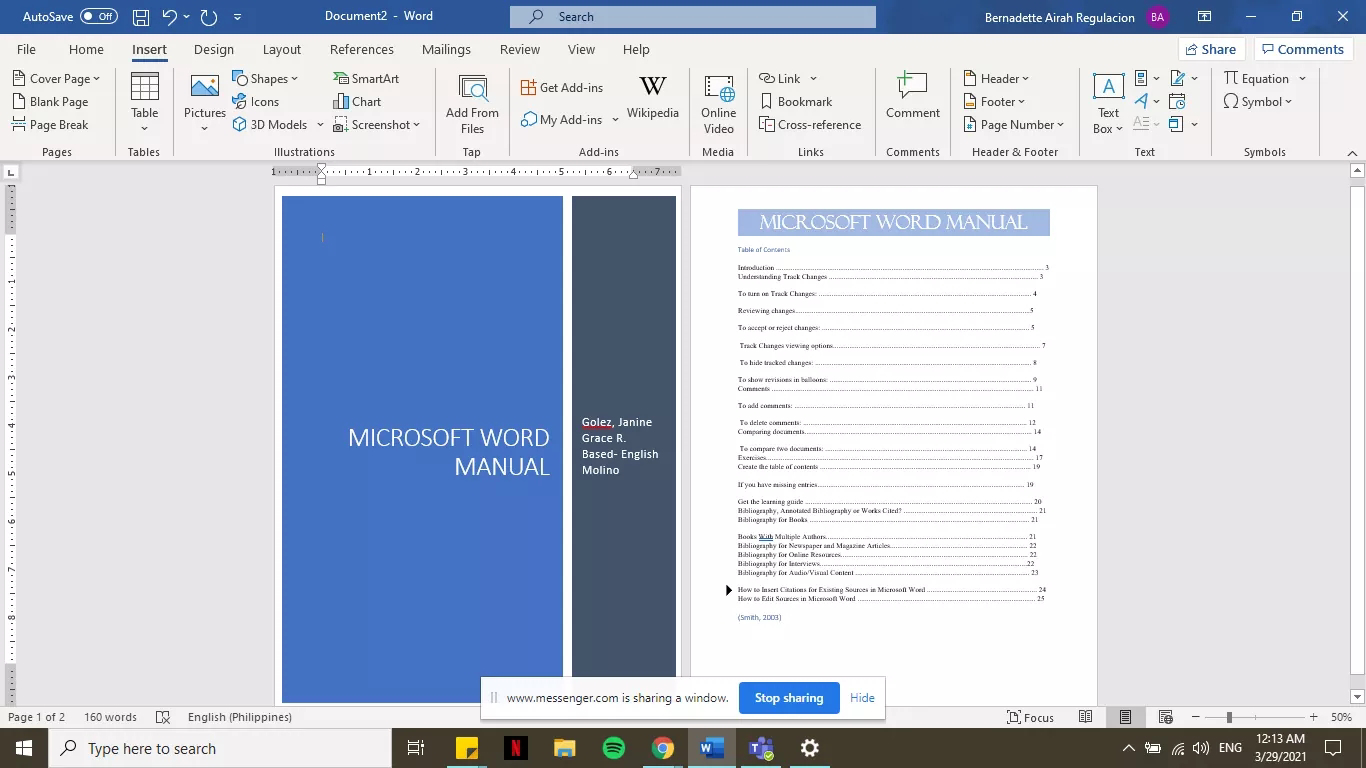
Task: Open the Text Box dropdown
Action: coord(1108,102)
